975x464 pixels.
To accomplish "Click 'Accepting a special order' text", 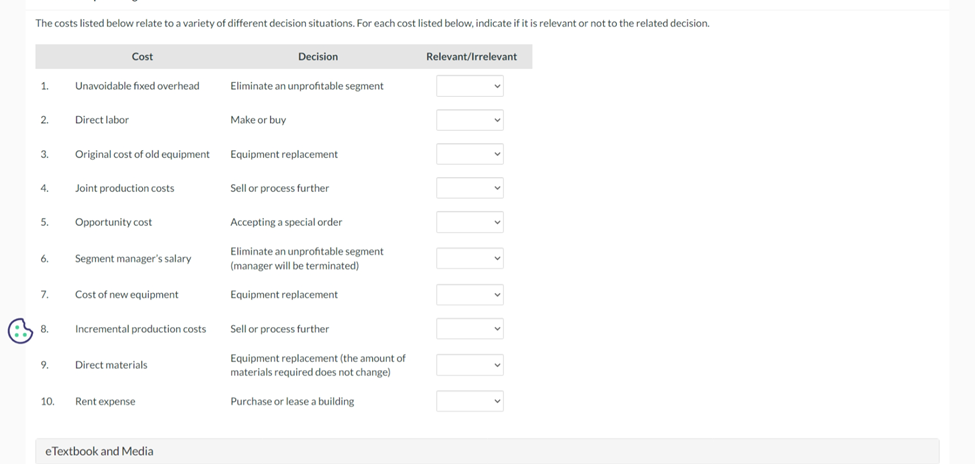I will (x=286, y=222).
